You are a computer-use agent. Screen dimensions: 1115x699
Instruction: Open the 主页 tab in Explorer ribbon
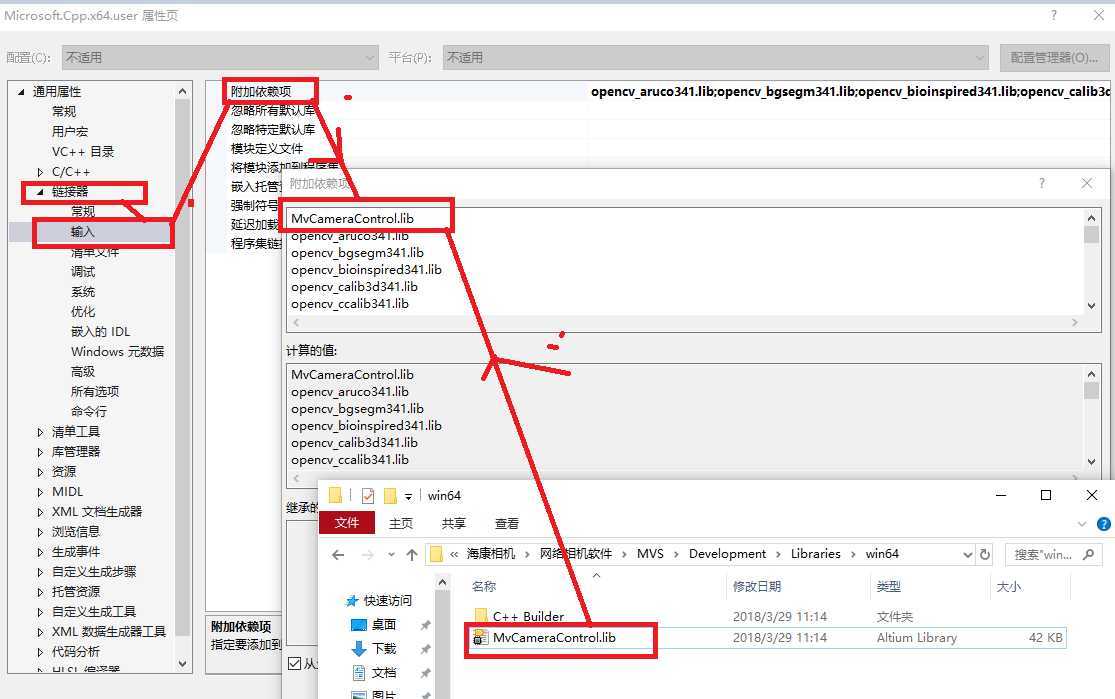401,523
